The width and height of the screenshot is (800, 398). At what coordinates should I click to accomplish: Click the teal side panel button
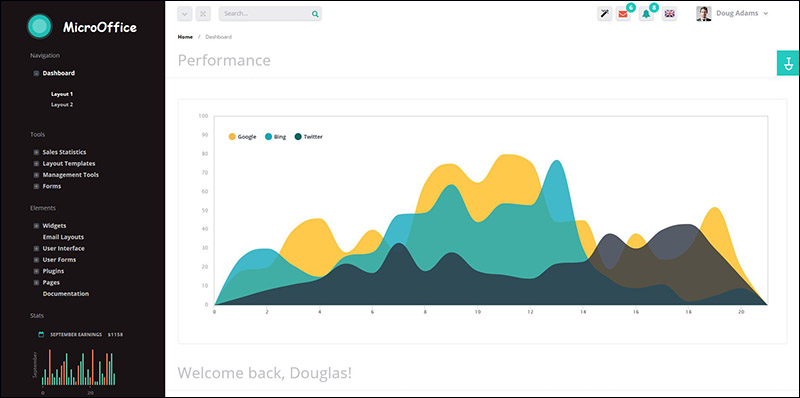(x=788, y=63)
